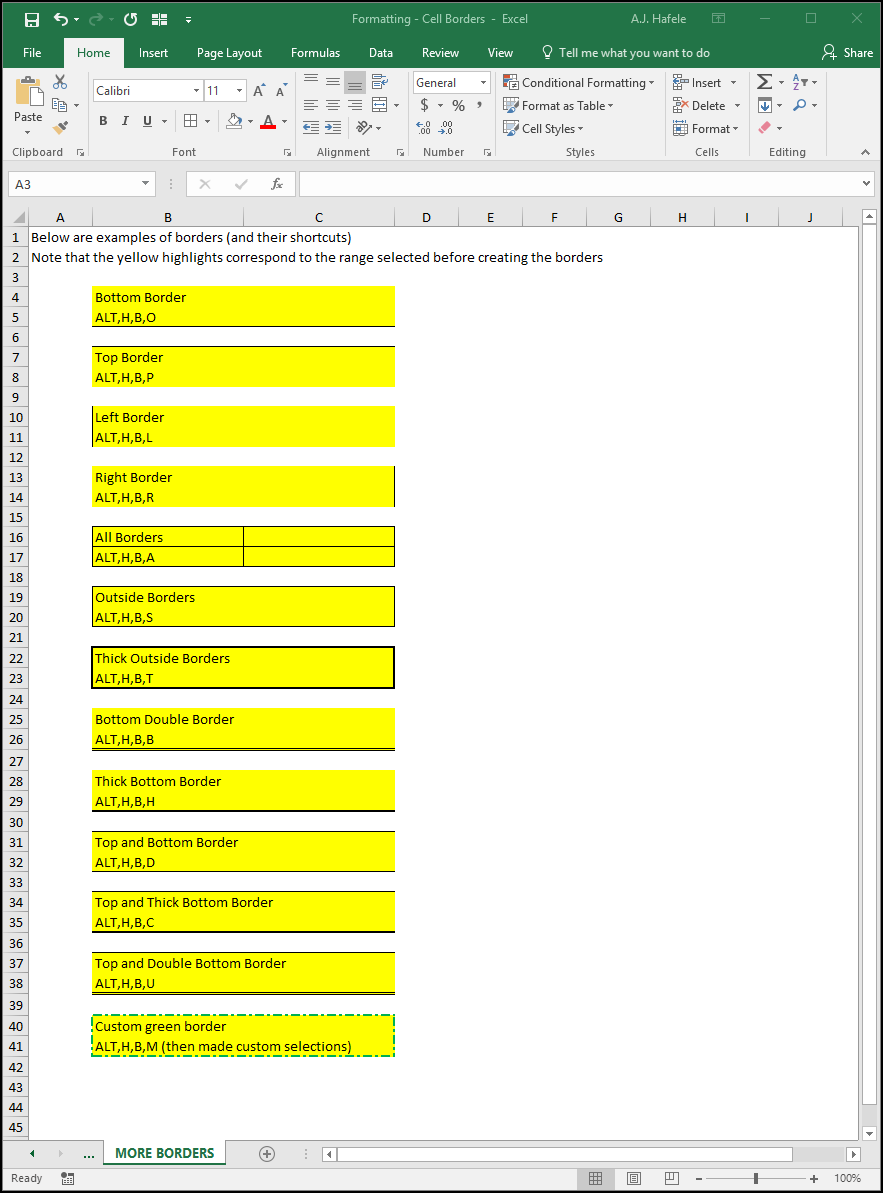Toggle Italic formatting
Viewport: 883px width, 1193px height.
tap(125, 121)
